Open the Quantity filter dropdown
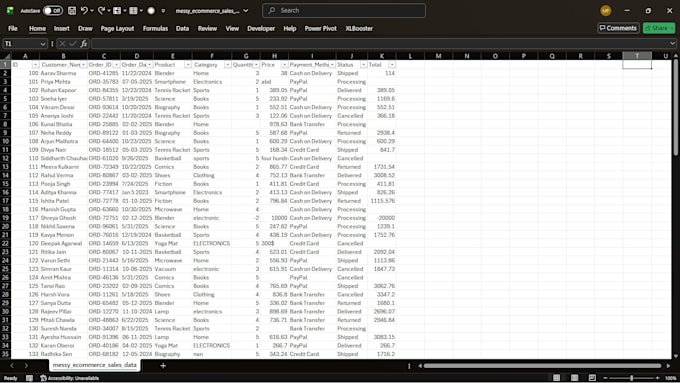 [x=256, y=65]
